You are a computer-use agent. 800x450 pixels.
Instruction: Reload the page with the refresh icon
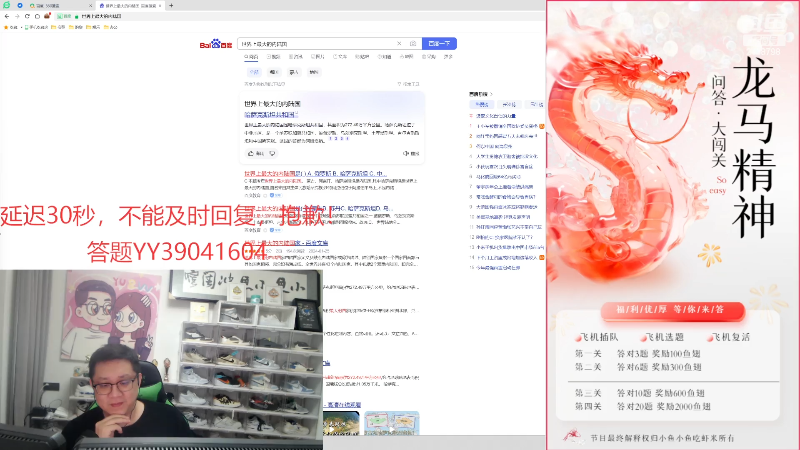tap(27, 16)
